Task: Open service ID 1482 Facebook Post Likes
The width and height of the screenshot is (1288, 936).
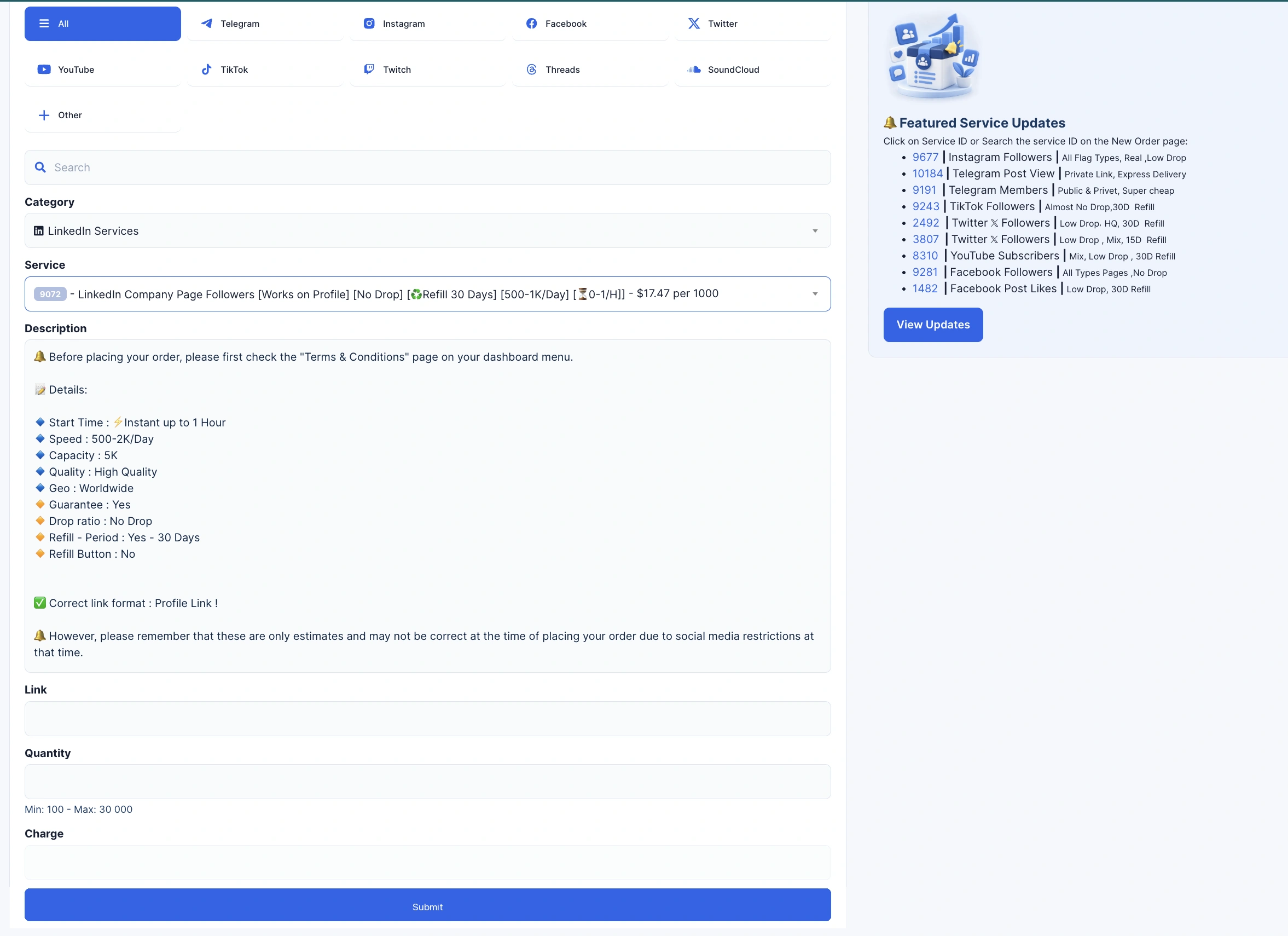Action: 925,289
